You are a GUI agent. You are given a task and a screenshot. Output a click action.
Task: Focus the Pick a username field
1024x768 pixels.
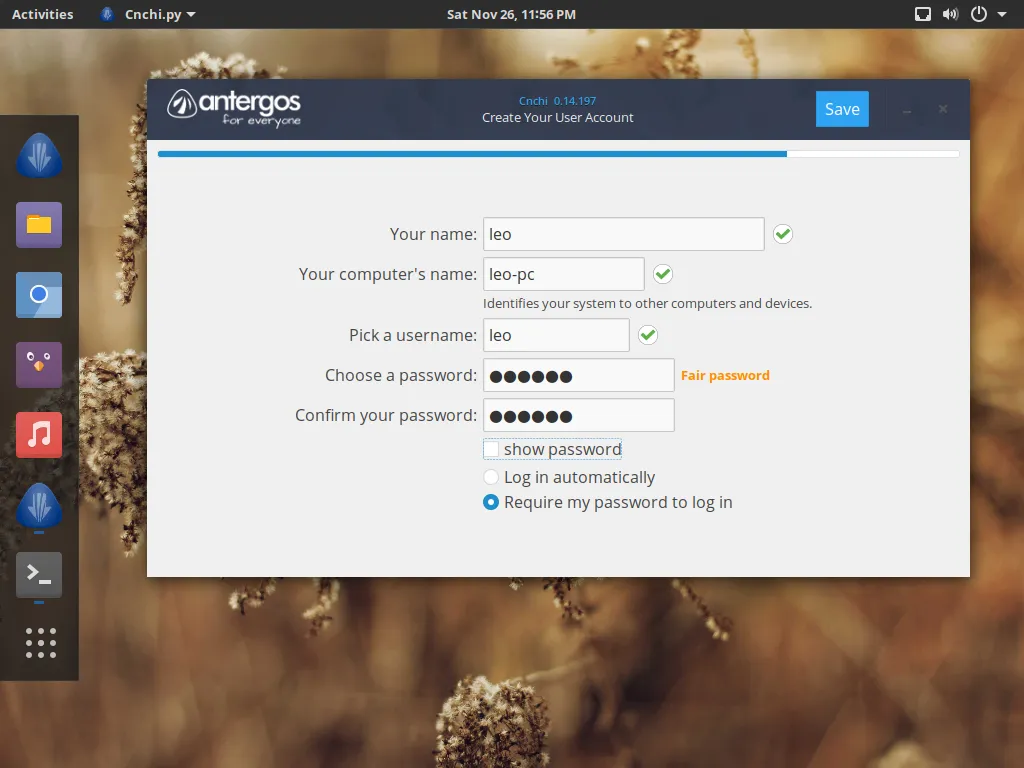pyautogui.click(x=556, y=335)
